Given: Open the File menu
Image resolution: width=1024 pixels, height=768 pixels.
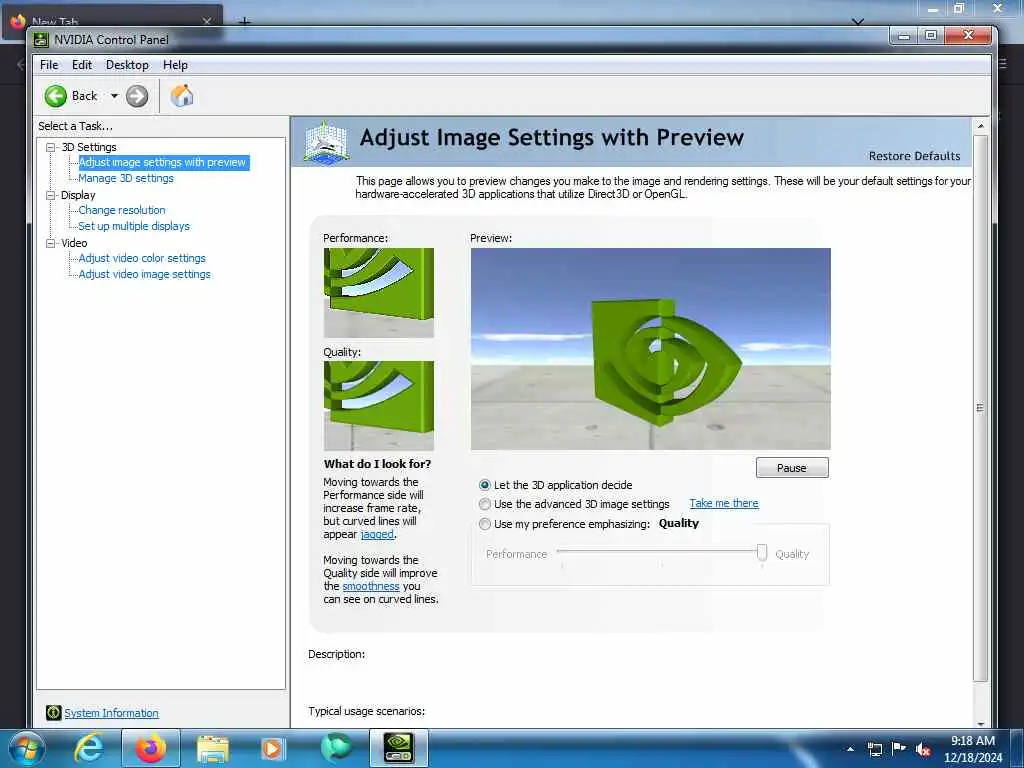Looking at the screenshot, I should tap(49, 65).
